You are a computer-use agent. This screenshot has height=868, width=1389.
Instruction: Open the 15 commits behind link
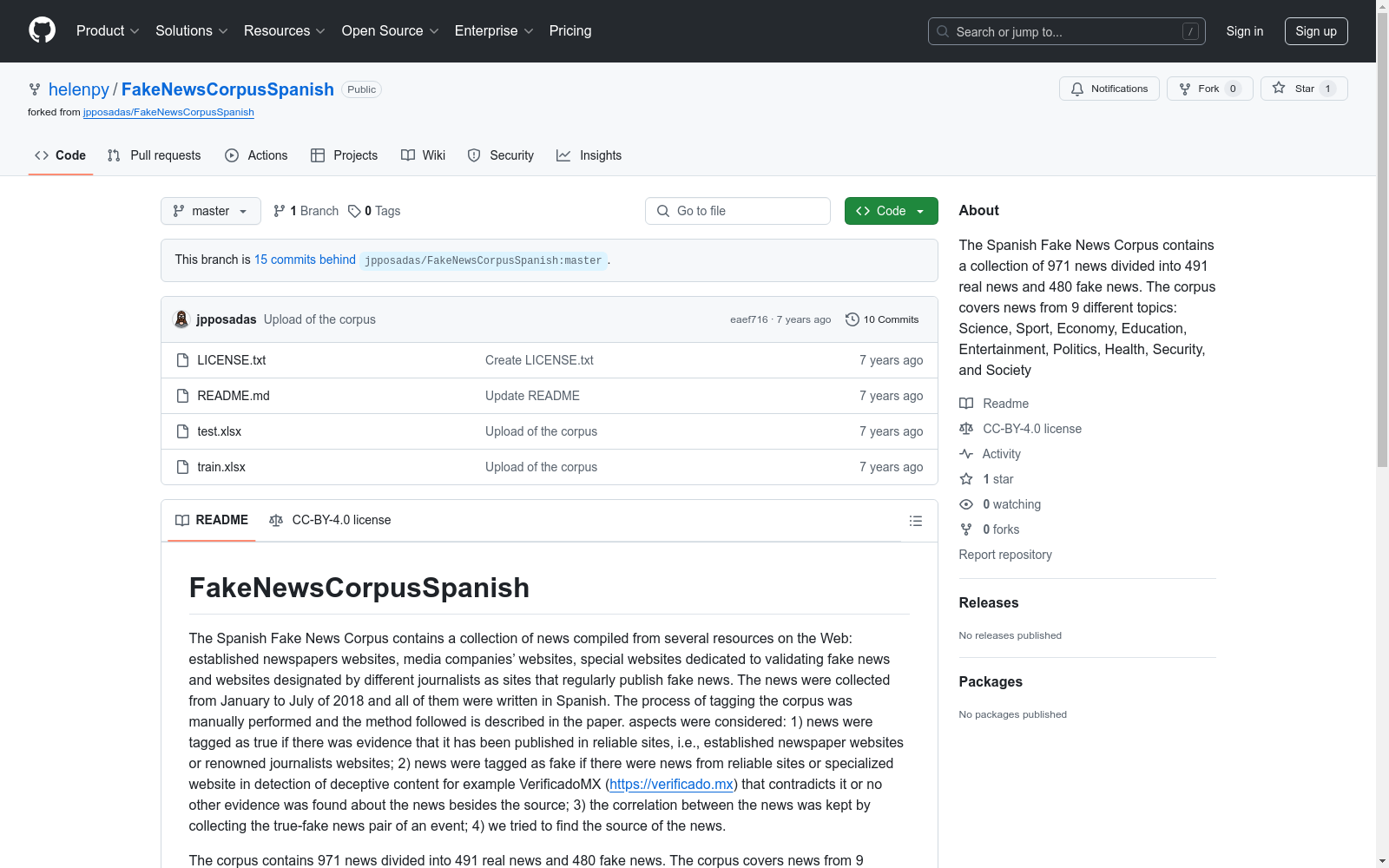click(305, 260)
